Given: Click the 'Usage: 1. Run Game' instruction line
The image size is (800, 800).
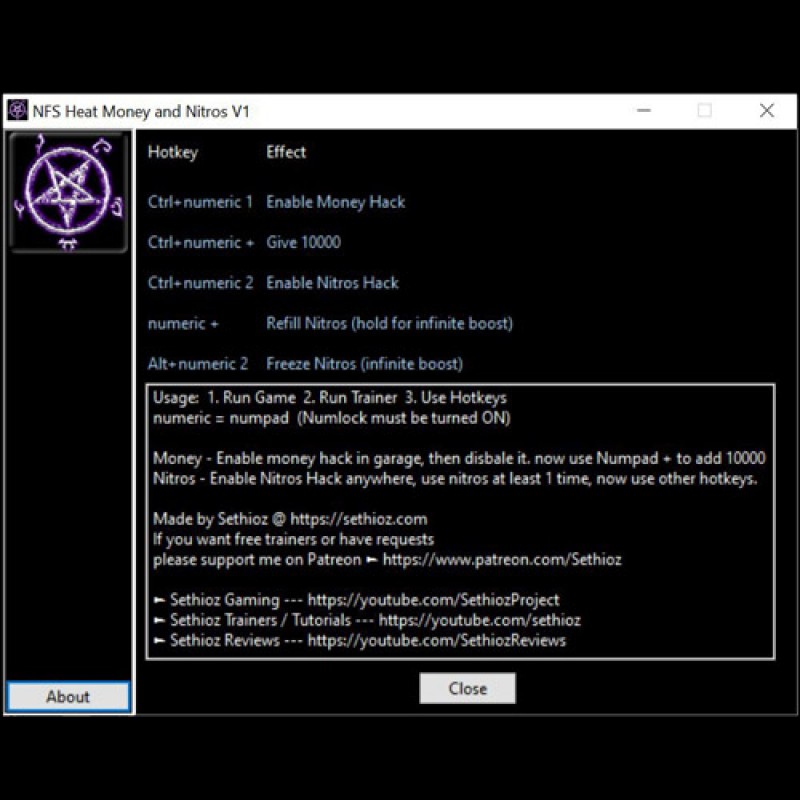Looking at the screenshot, I should coord(330,397).
